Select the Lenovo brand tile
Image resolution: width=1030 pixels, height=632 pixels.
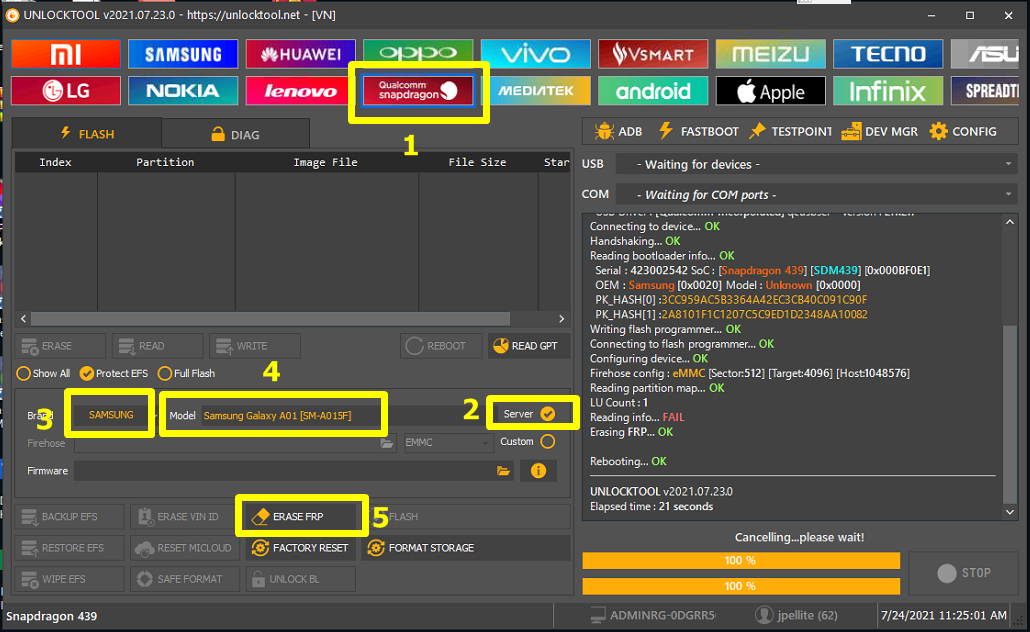pyautogui.click(x=300, y=91)
